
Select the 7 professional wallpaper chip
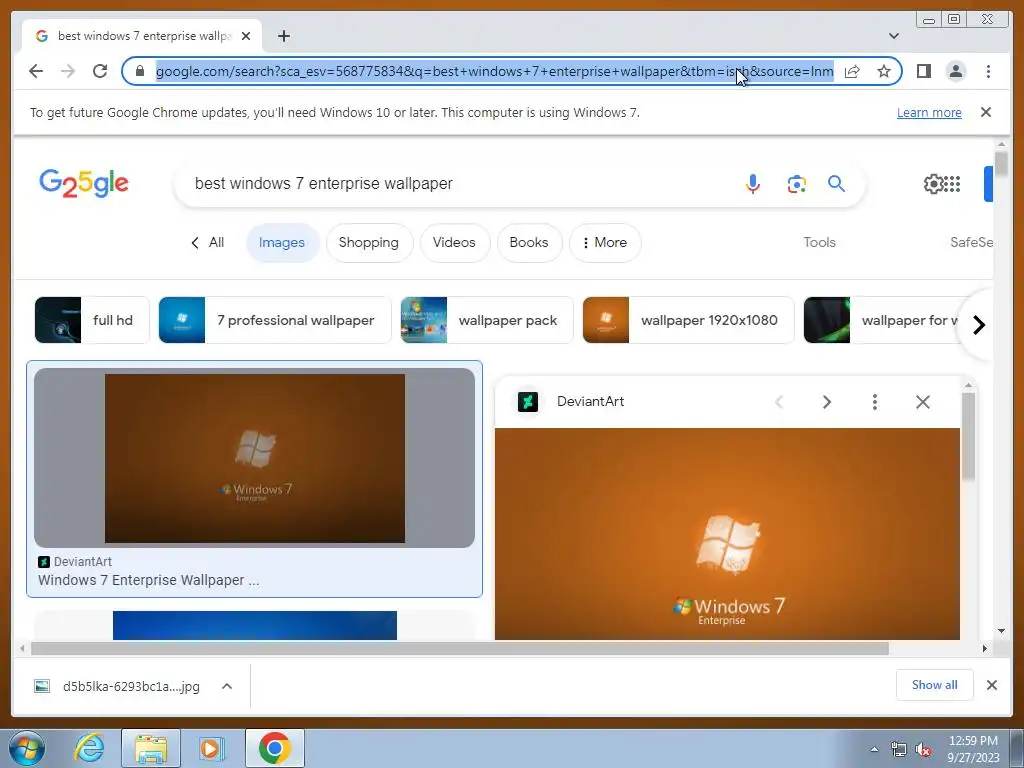(x=275, y=320)
